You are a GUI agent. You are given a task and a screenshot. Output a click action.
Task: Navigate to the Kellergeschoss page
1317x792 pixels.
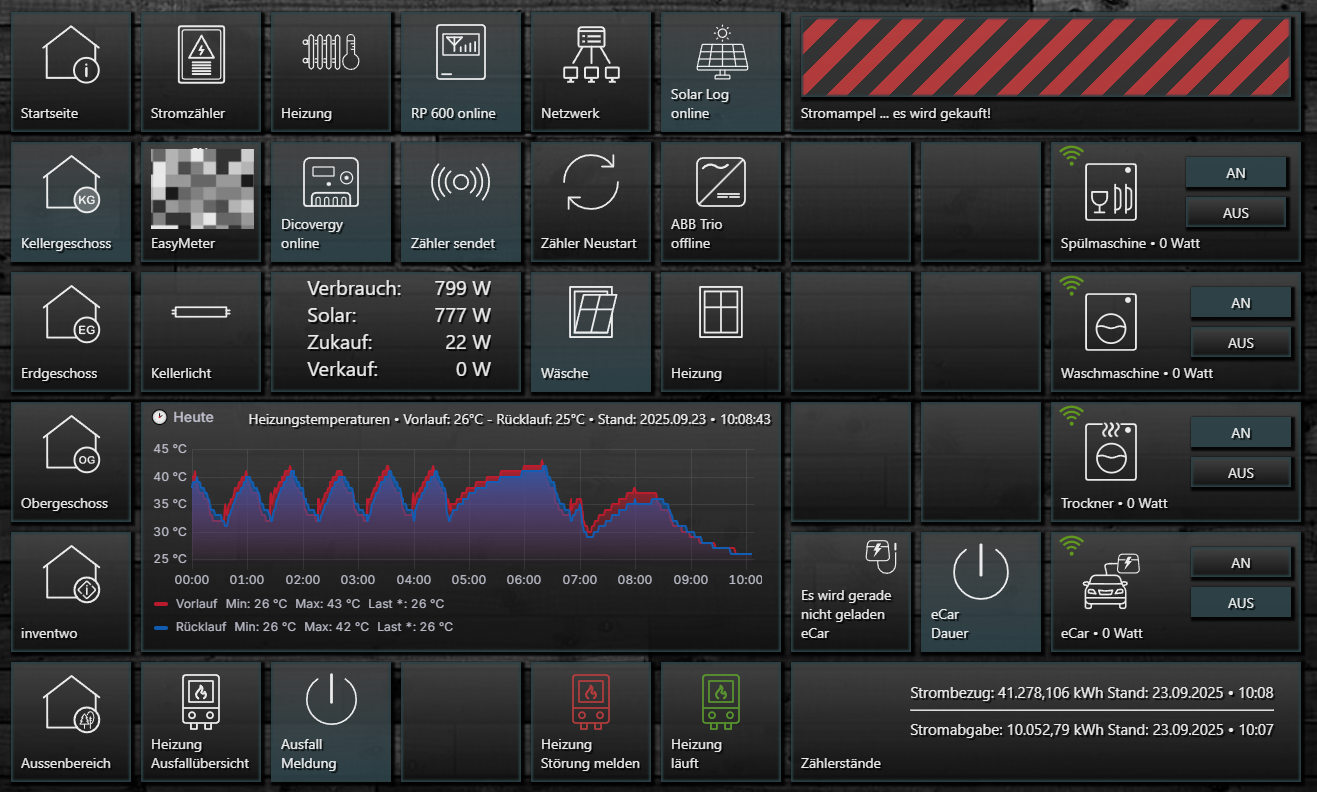click(x=71, y=201)
